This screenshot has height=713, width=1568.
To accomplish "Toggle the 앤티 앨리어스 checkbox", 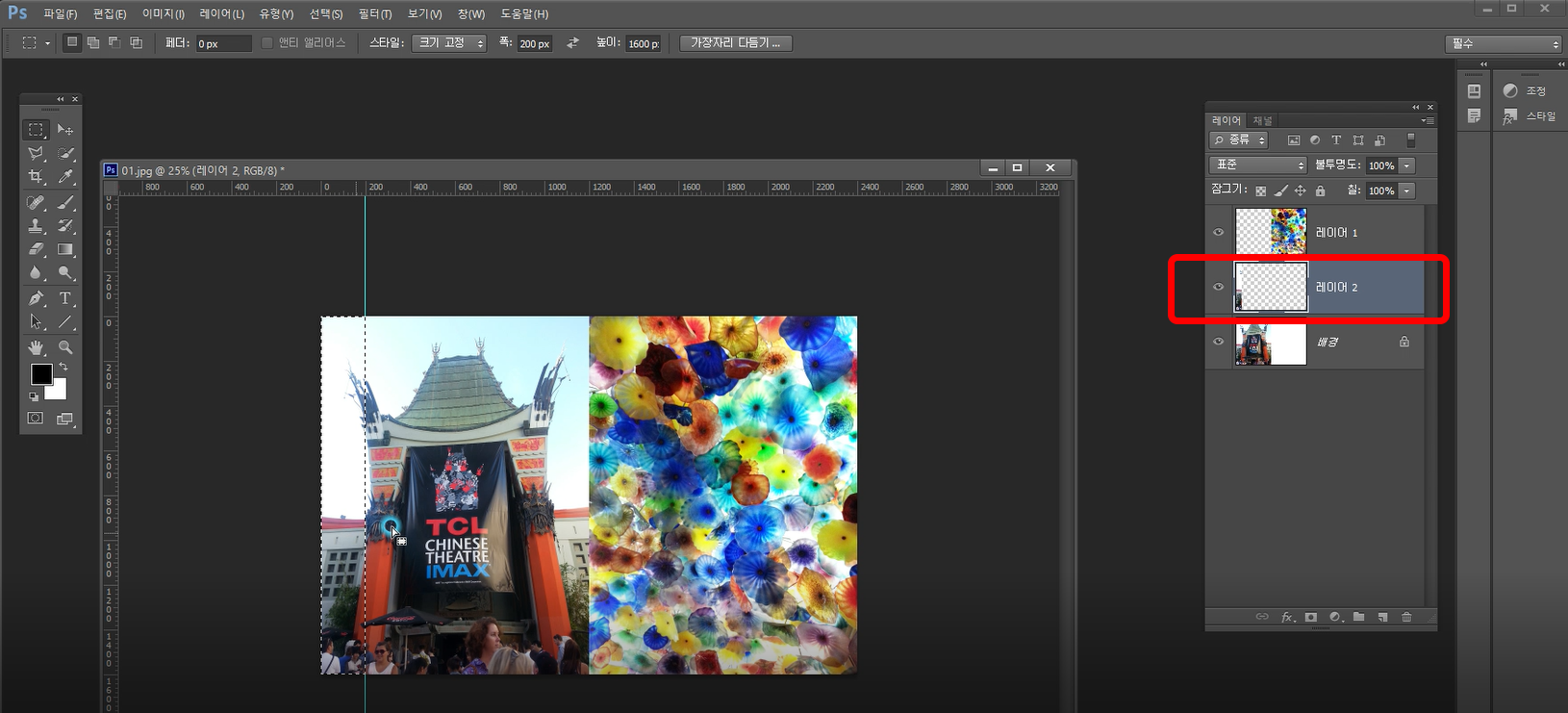I will 267,43.
